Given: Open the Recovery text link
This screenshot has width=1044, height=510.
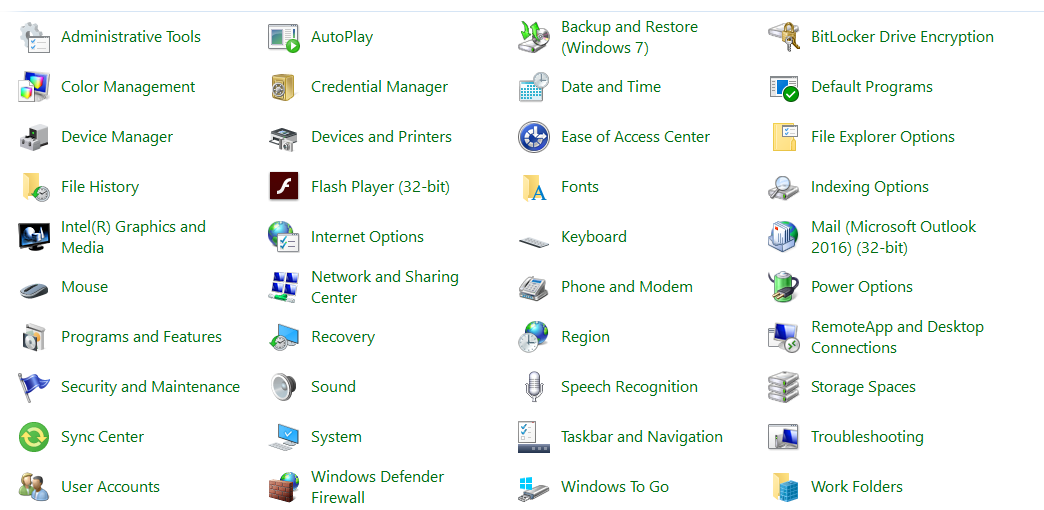Looking at the screenshot, I should [343, 337].
